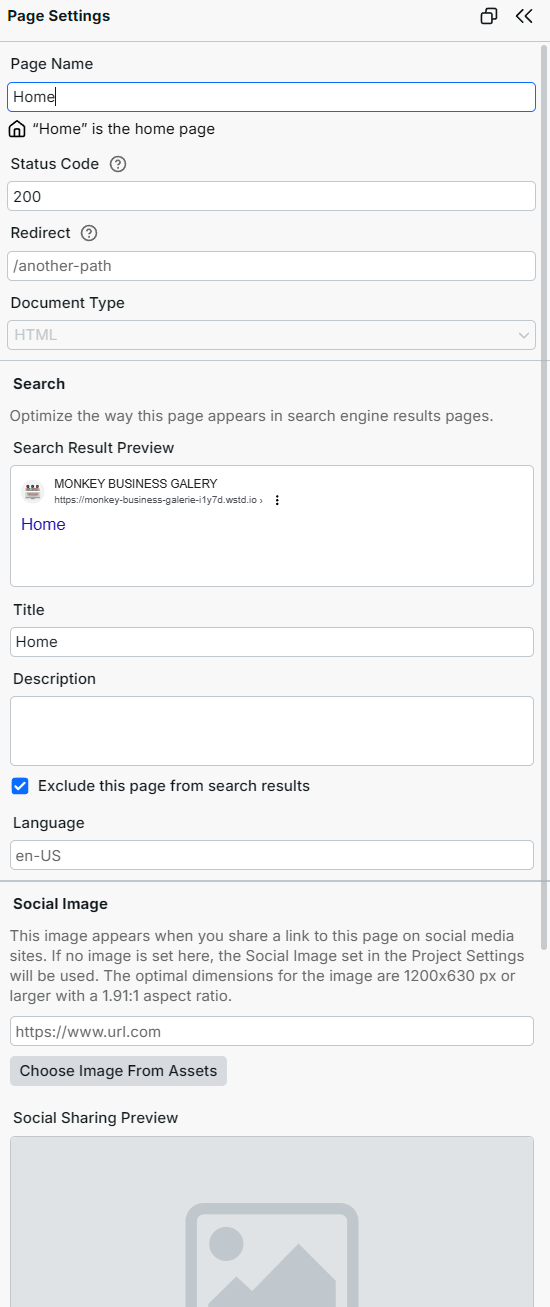
Task: Click the Status Code help icon
Action: pyautogui.click(x=118, y=164)
